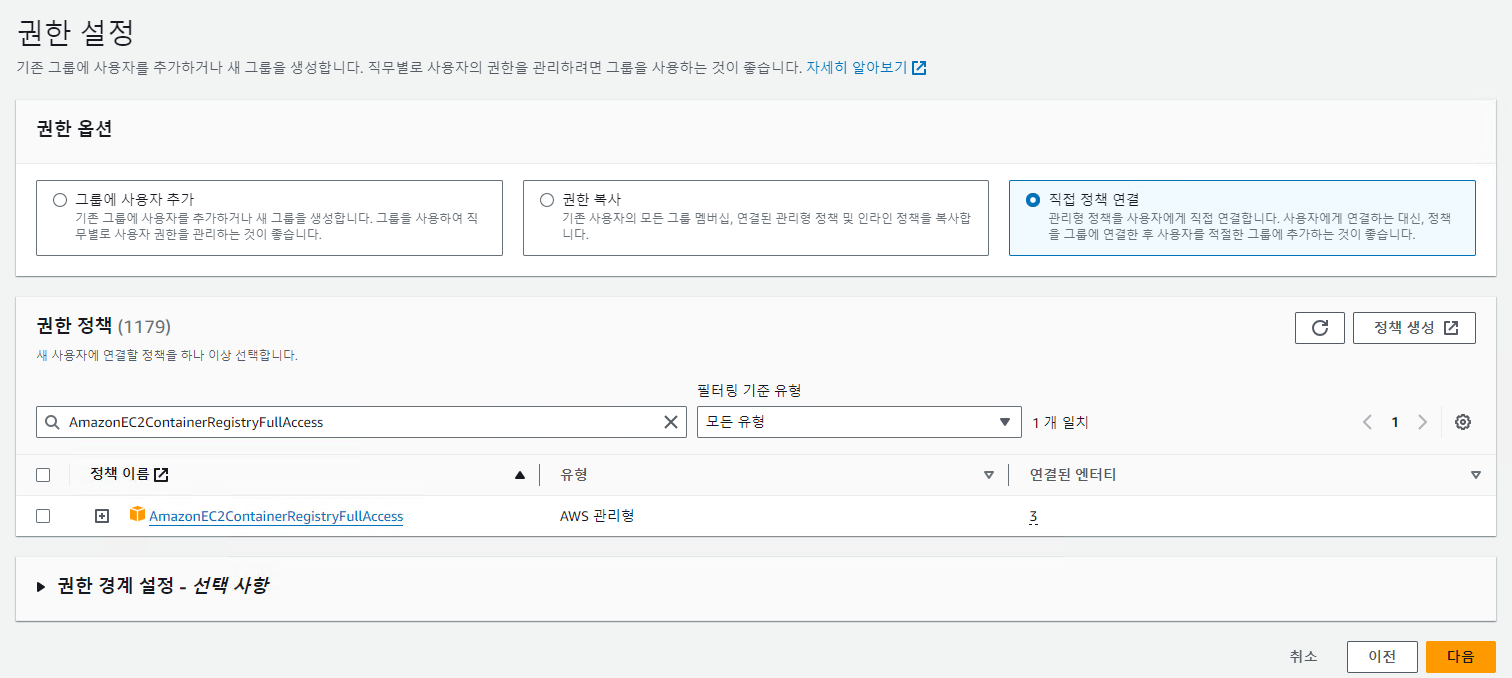Expand AmazonEC2ContainerRegistryFullAccess policy details plus icon
This screenshot has width=1512, height=678.
click(101, 516)
